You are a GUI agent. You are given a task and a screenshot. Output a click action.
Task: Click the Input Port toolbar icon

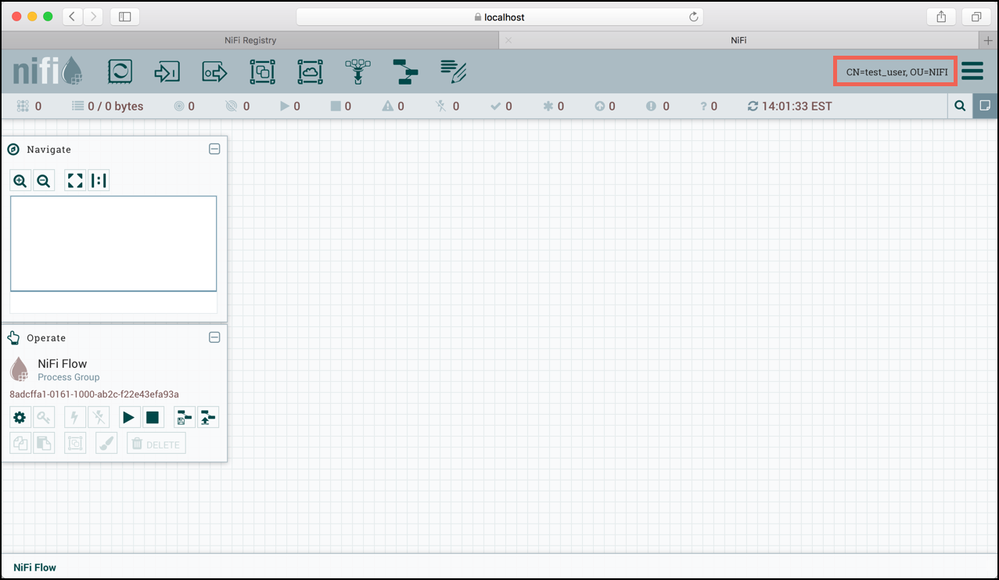(166, 71)
